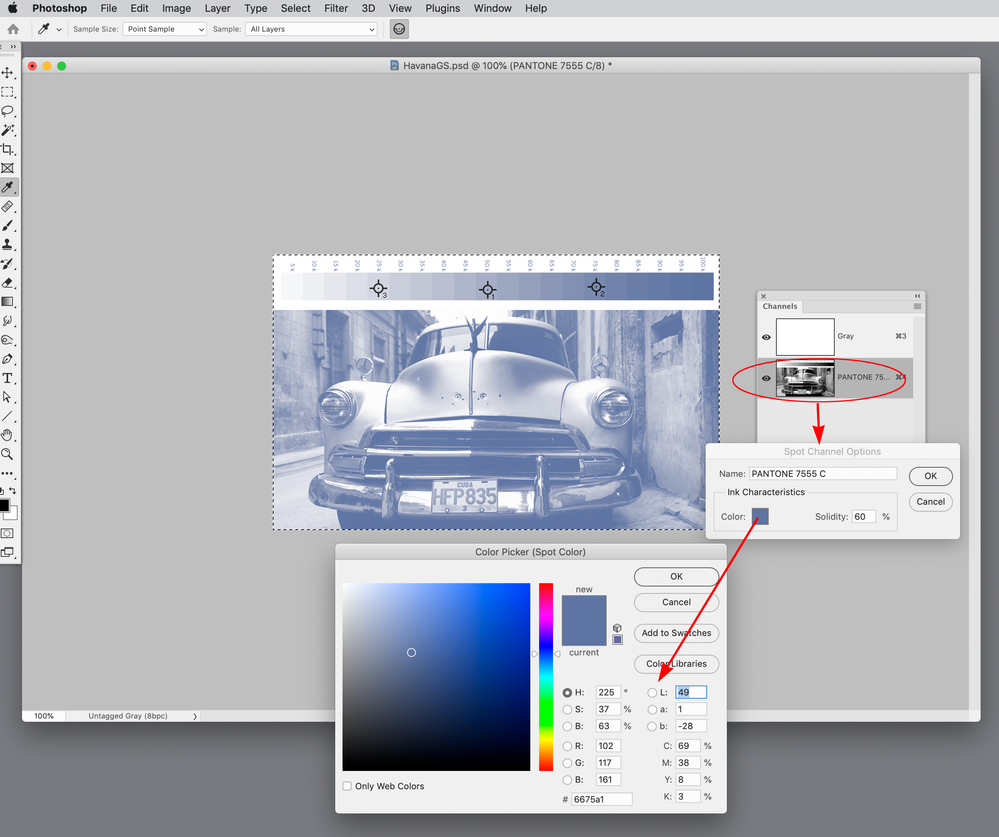Image resolution: width=999 pixels, height=837 pixels.
Task: Open Color Libraries
Action: (x=676, y=663)
